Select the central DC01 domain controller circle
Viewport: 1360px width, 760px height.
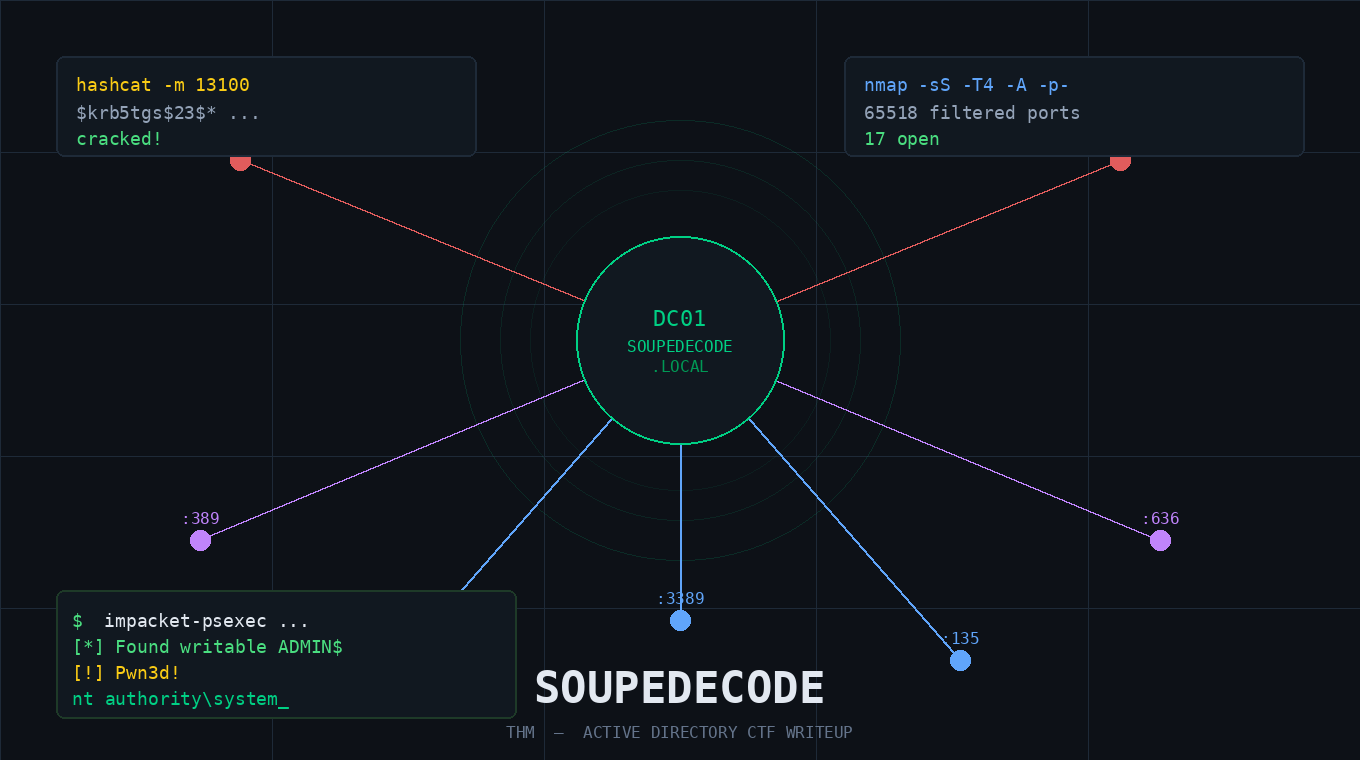680,340
